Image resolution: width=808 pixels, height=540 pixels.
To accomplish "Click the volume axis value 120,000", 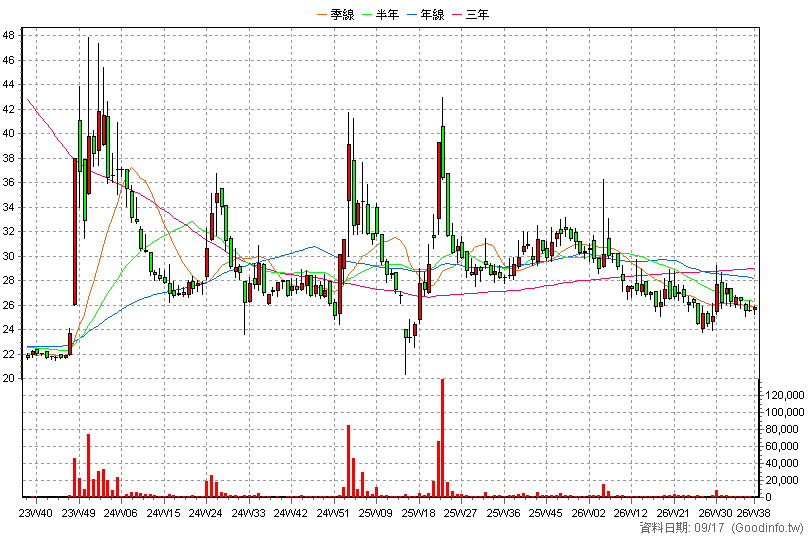I will [784, 395].
